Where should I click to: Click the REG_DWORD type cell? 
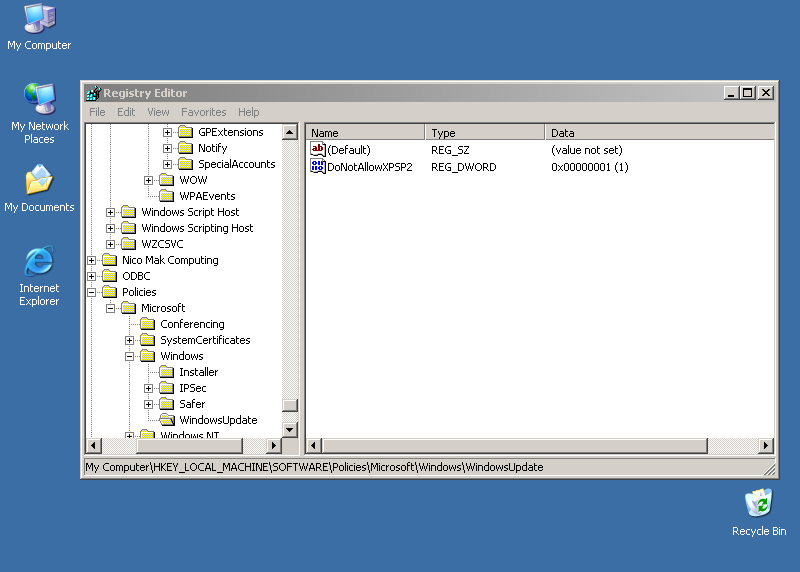point(463,167)
